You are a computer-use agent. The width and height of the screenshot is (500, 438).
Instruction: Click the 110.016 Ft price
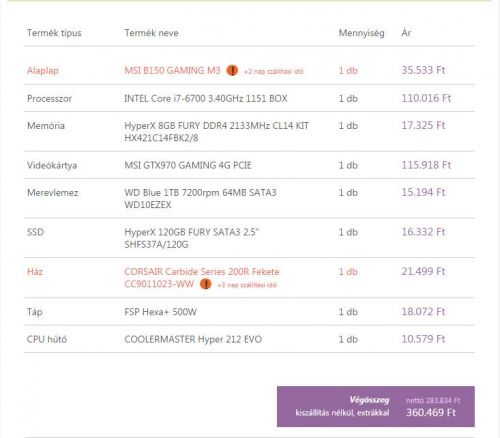click(x=426, y=98)
